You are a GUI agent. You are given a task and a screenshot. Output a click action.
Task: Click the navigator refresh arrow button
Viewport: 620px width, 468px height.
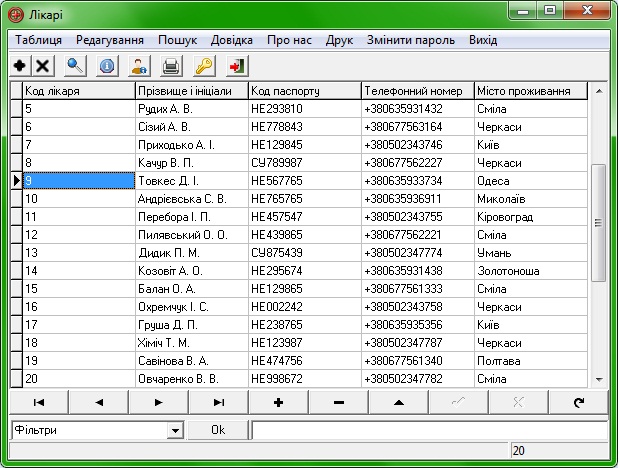coord(579,402)
